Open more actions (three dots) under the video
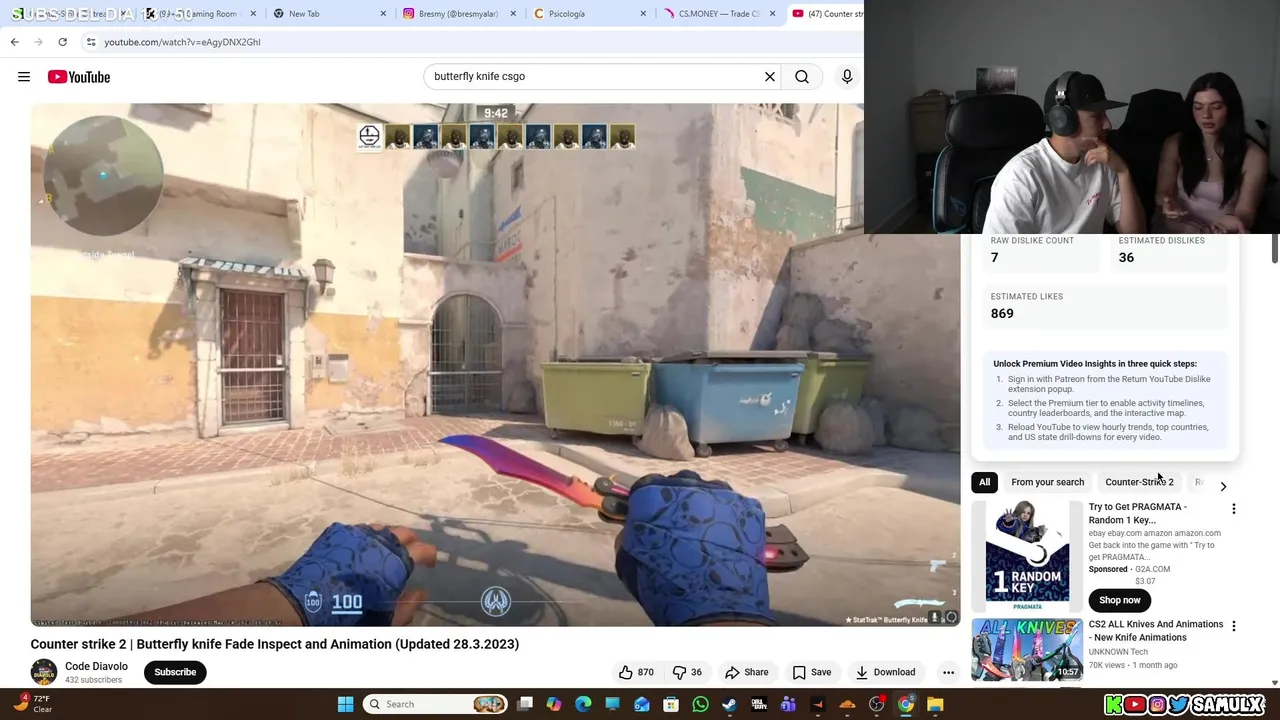This screenshot has width=1280, height=720. [x=948, y=672]
